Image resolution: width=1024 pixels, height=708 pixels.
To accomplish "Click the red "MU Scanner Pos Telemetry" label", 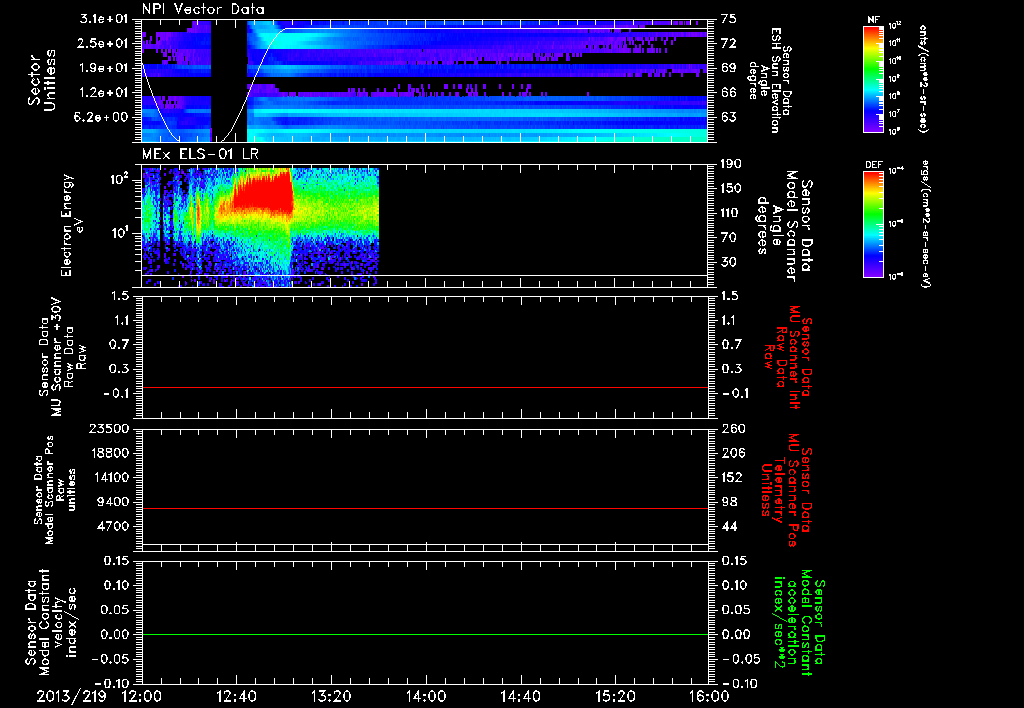I will pos(786,490).
